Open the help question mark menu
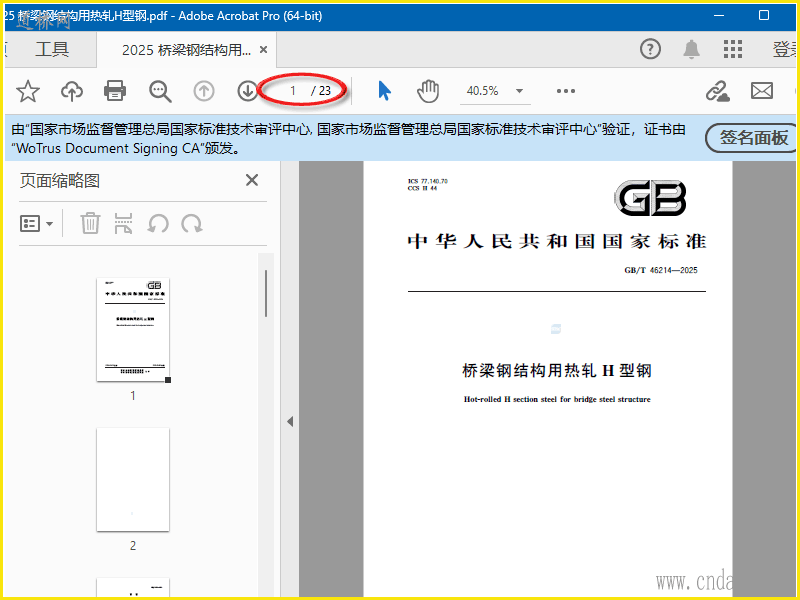 click(650, 49)
